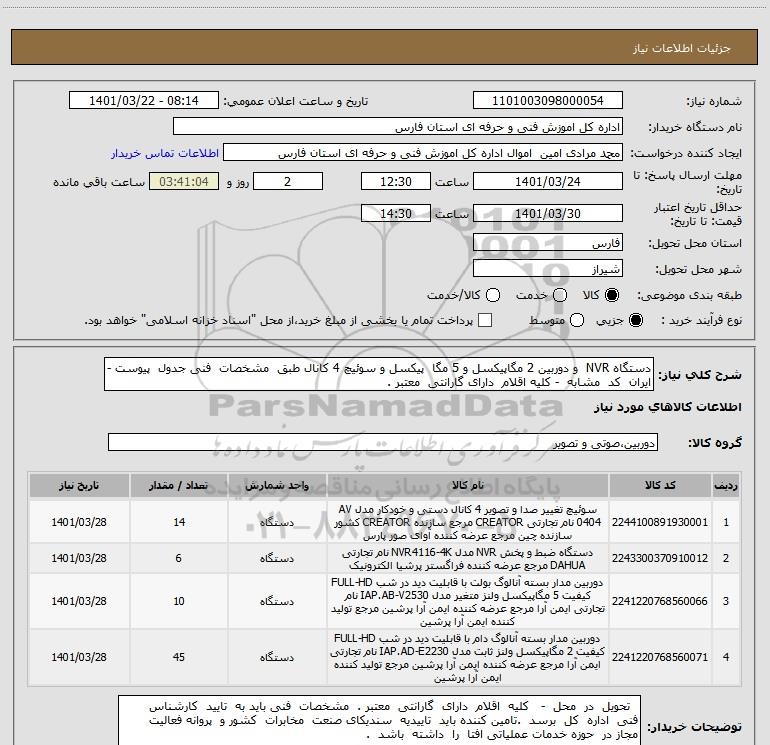Click the delivery city field شیراز
Screen dimensions: 770x745
click(x=548, y=269)
